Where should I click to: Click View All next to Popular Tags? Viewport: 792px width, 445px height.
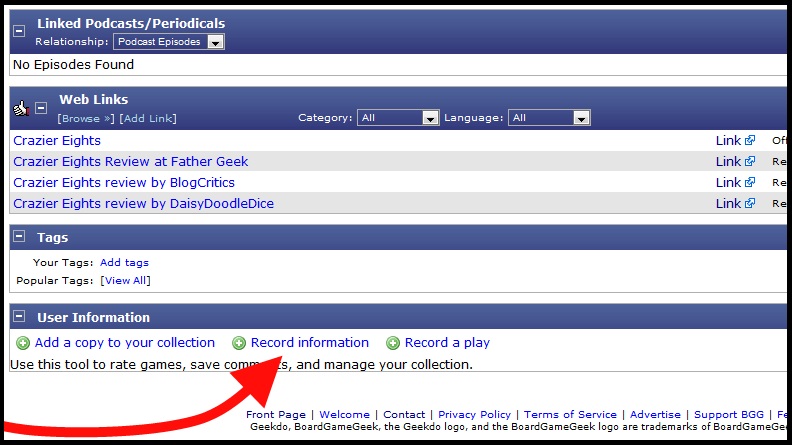click(x=126, y=280)
